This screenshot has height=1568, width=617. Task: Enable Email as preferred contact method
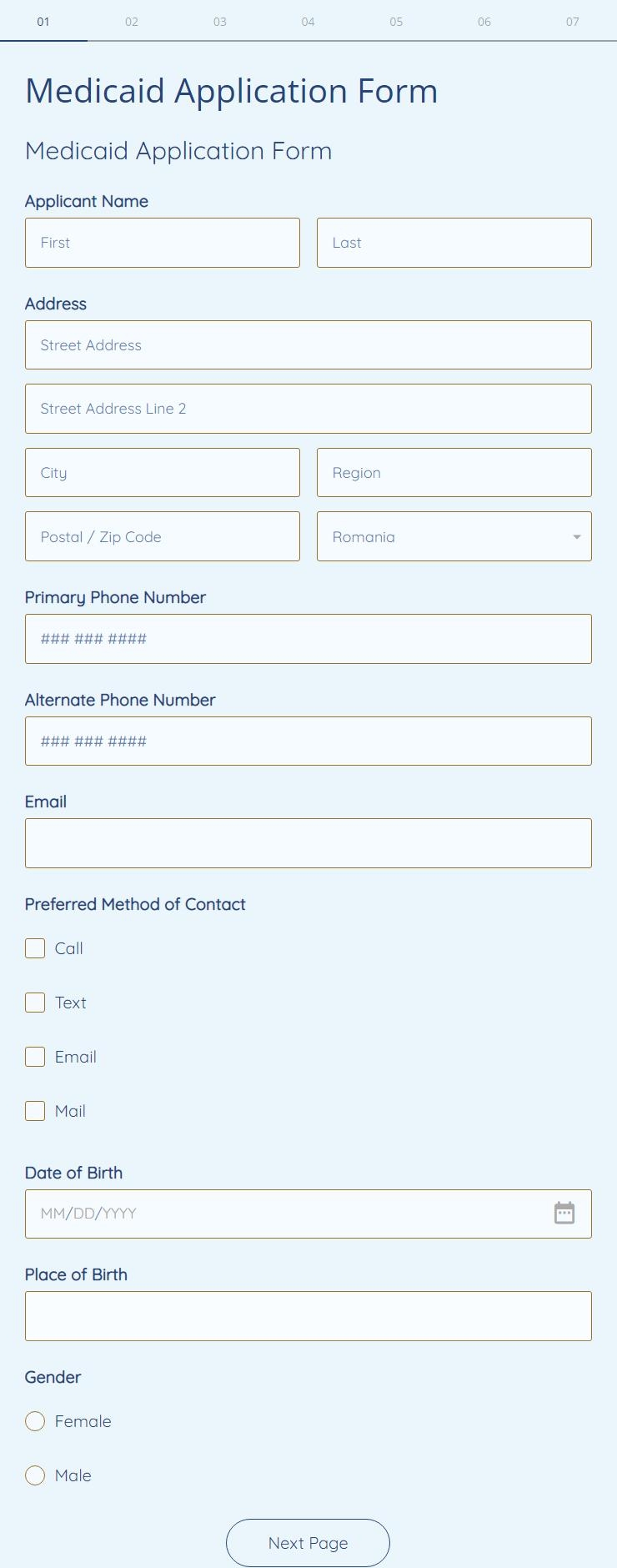point(34,1057)
